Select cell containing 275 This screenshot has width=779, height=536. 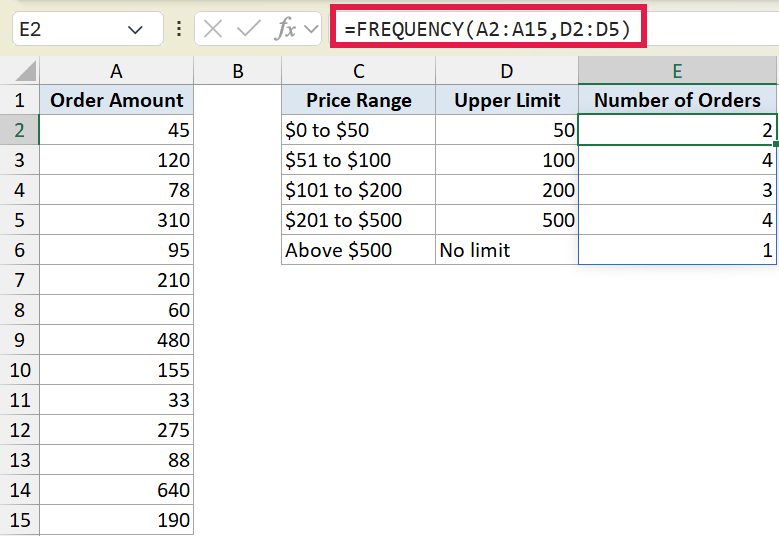coord(116,430)
